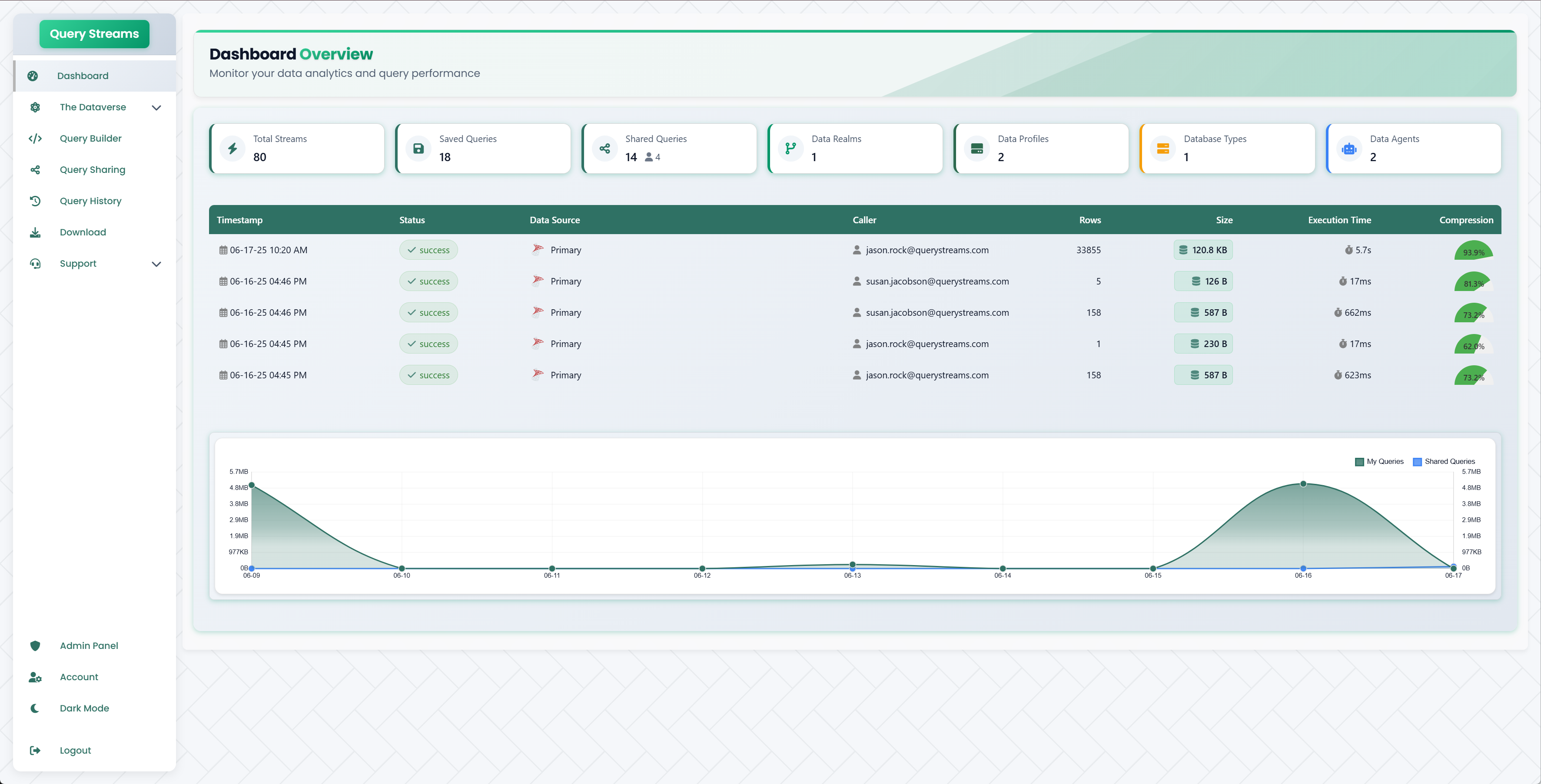Click the Data Realms branch icon
Viewport: 1541px width, 784px height.
pyautogui.click(x=791, y=148)
